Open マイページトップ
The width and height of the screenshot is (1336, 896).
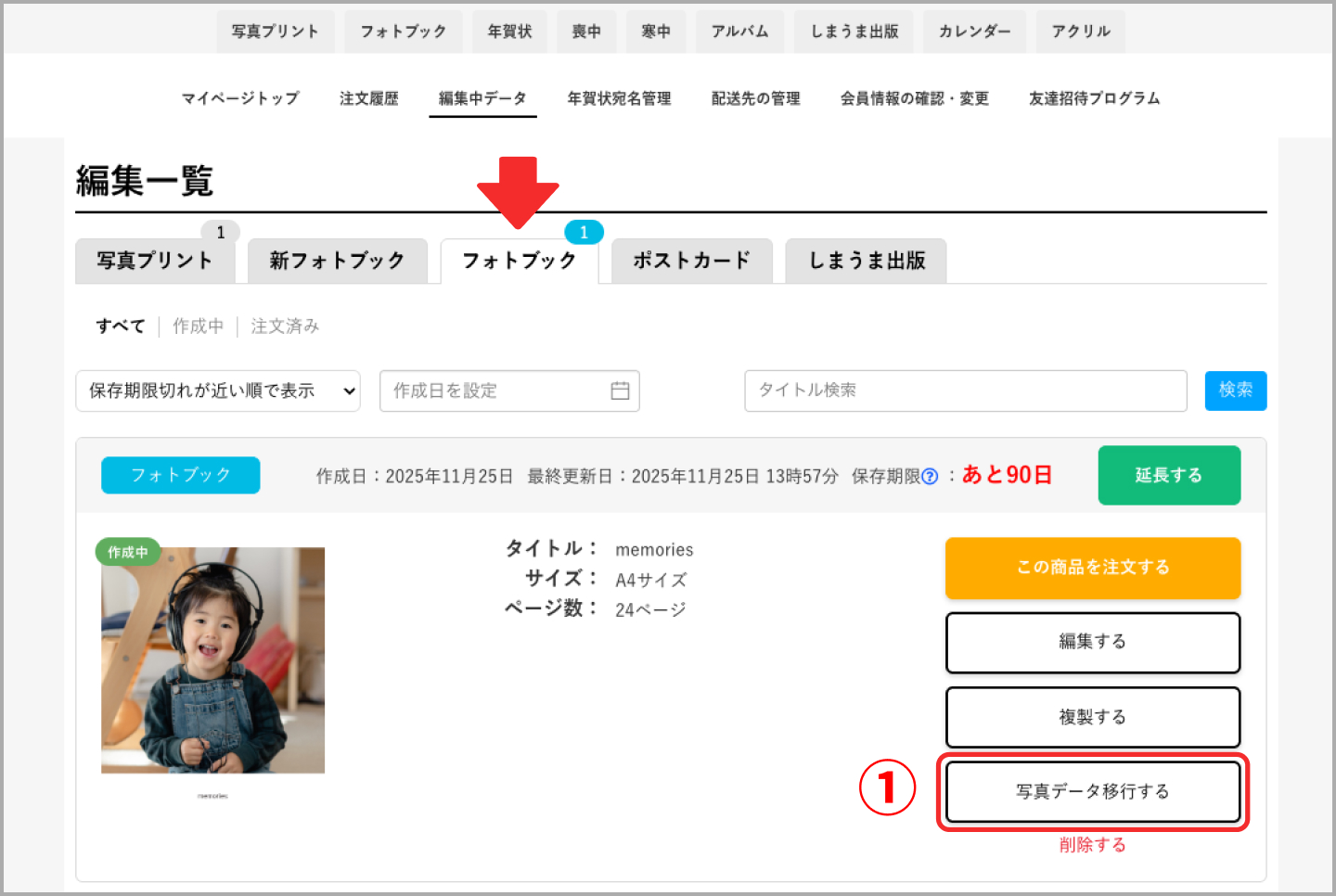240,98
